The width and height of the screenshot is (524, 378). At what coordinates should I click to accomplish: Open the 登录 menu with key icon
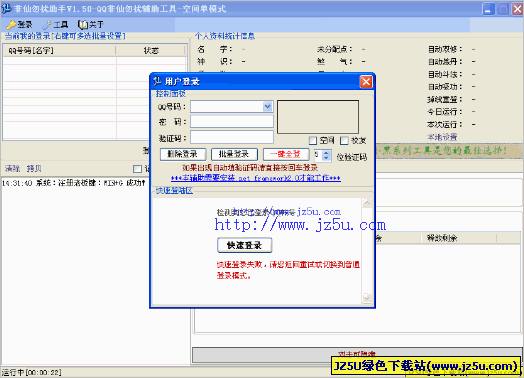click(x=19, y=24)
